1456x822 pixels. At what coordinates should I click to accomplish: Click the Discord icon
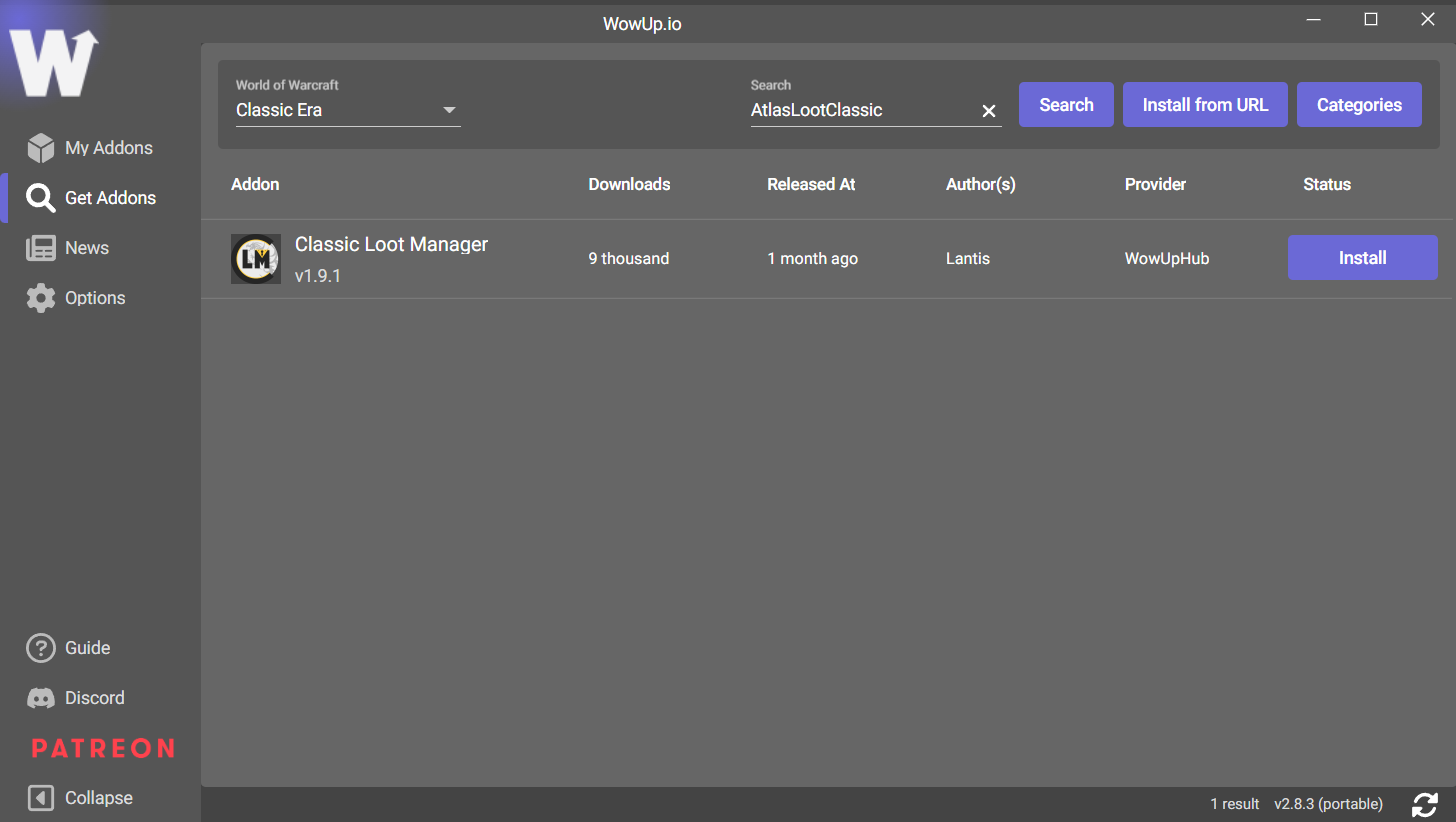coord(40,697)
